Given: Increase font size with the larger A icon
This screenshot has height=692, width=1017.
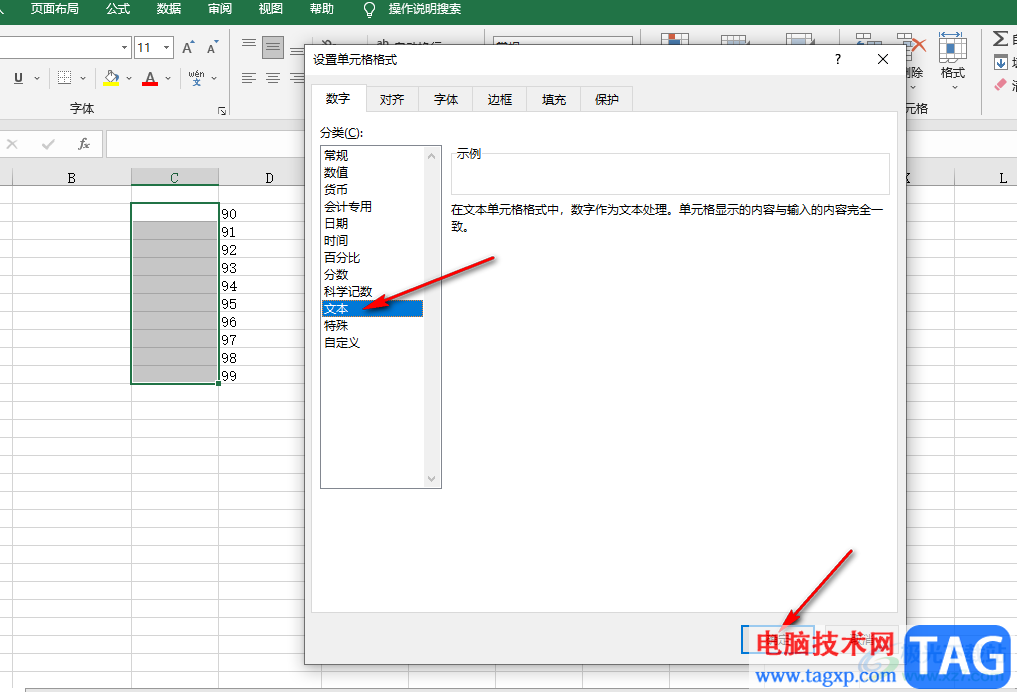Looking at the screenshot, I should pos(188,48).
